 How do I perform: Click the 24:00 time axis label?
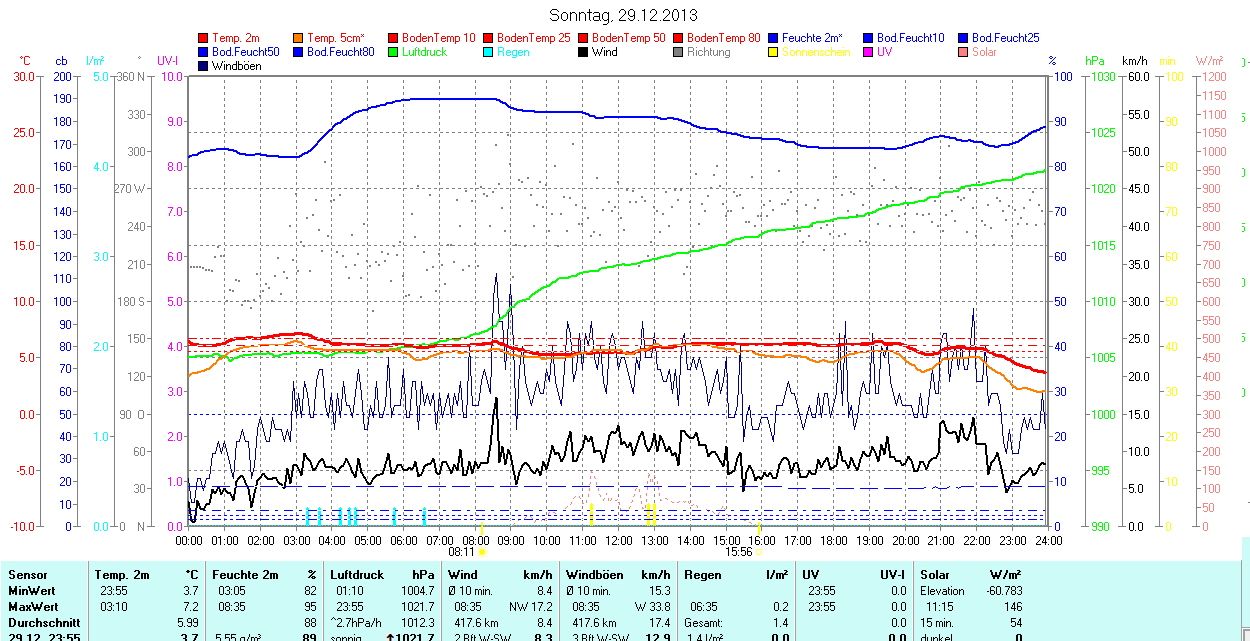coord(1047,541)
